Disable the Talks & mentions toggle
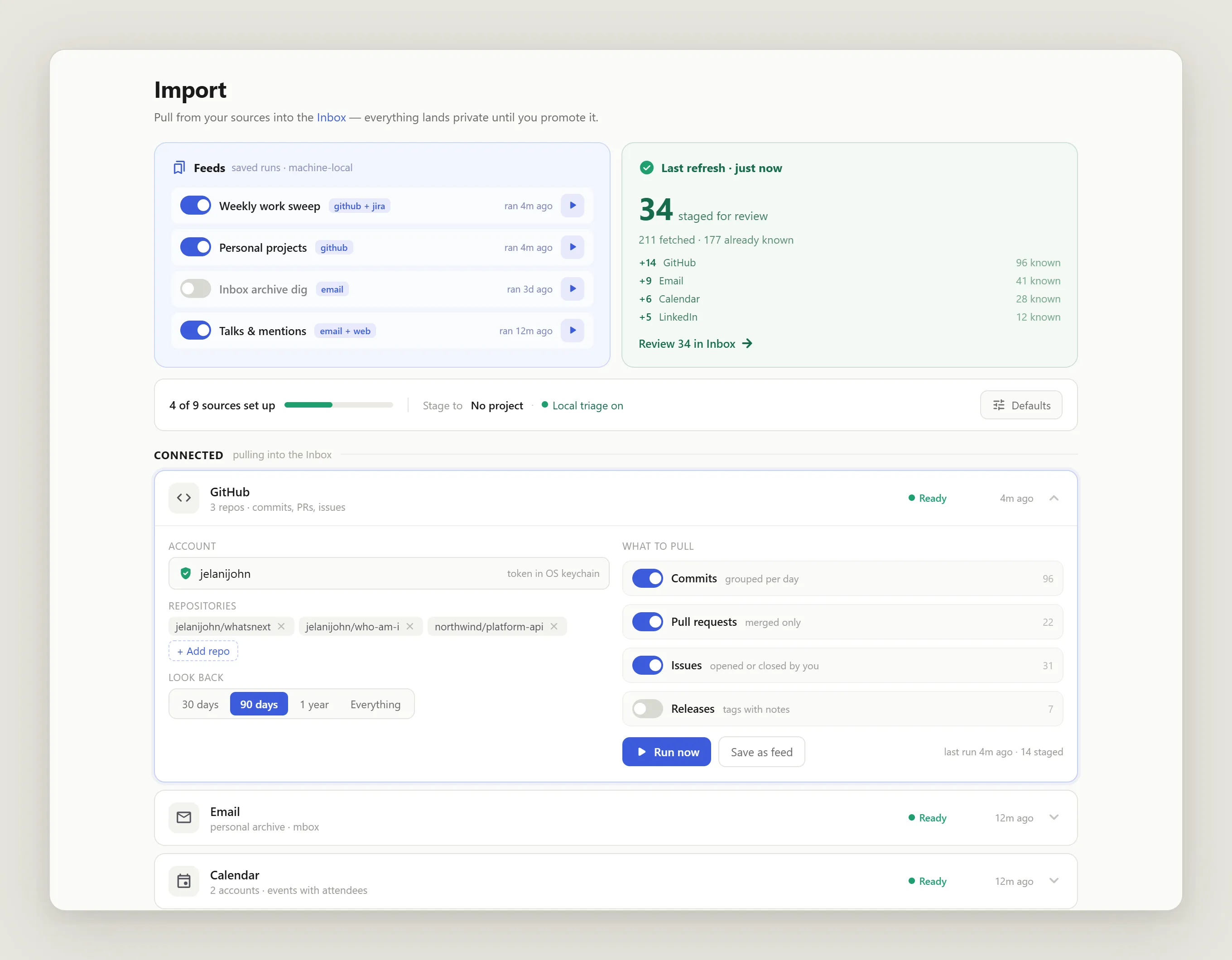The height and width of the screenshot is (960, 1232). click(195, 331)
